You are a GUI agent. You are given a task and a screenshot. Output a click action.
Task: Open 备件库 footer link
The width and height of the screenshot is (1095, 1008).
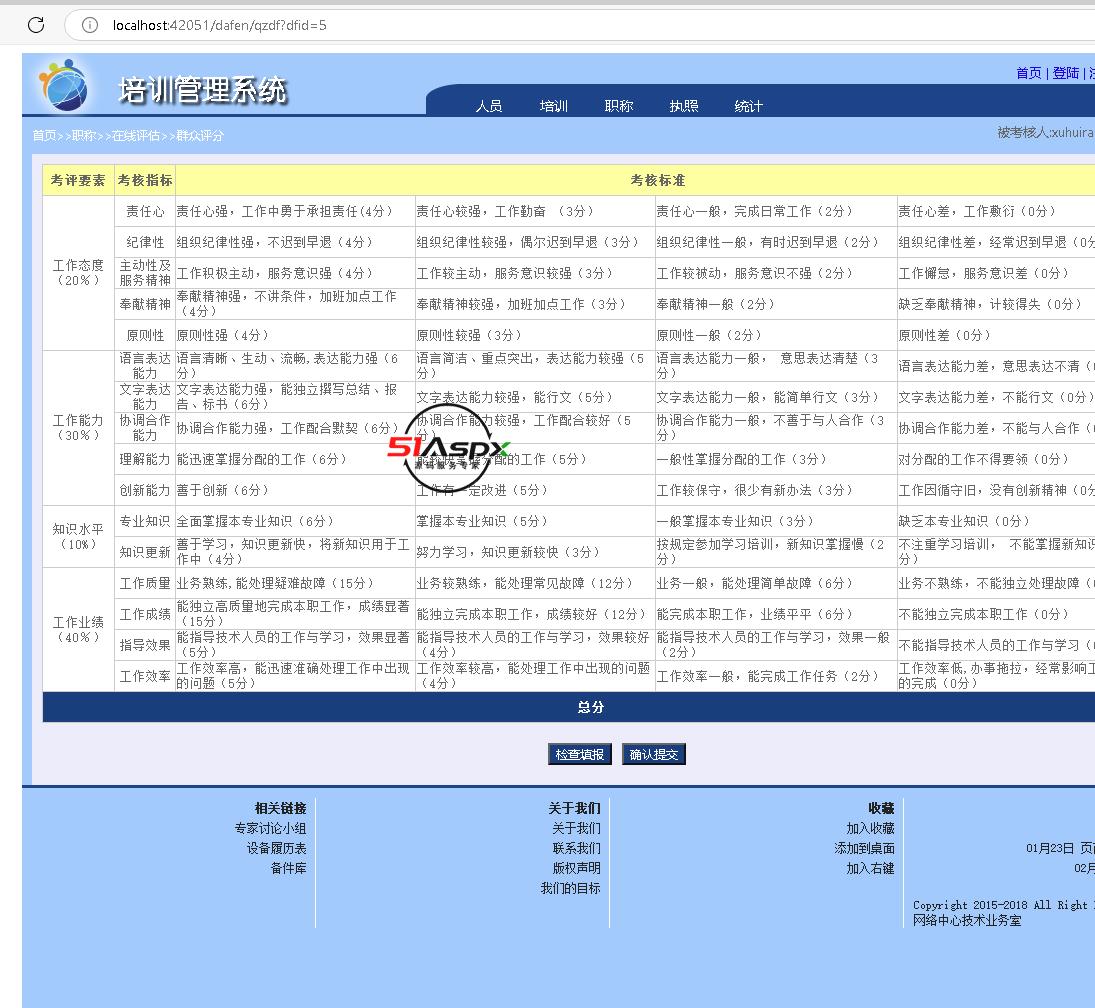[288, 868]
